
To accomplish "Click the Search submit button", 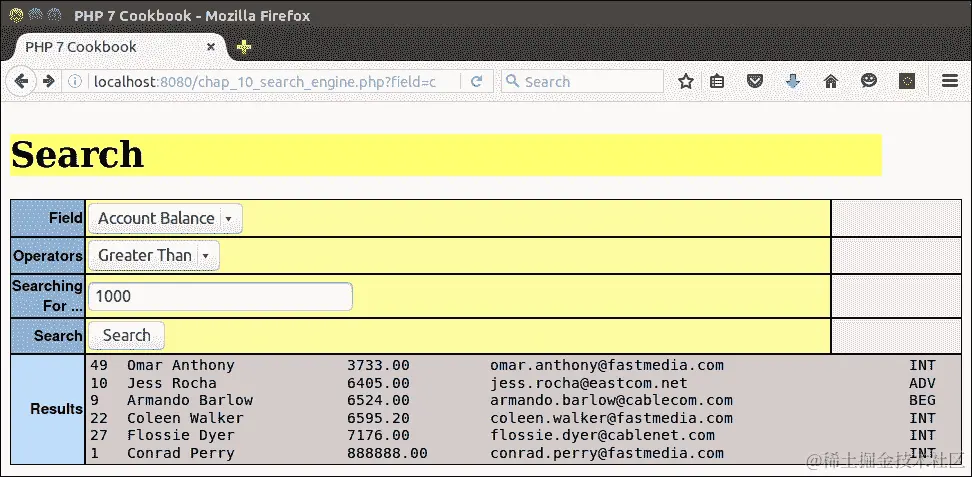I will click(x=126, y=336).
